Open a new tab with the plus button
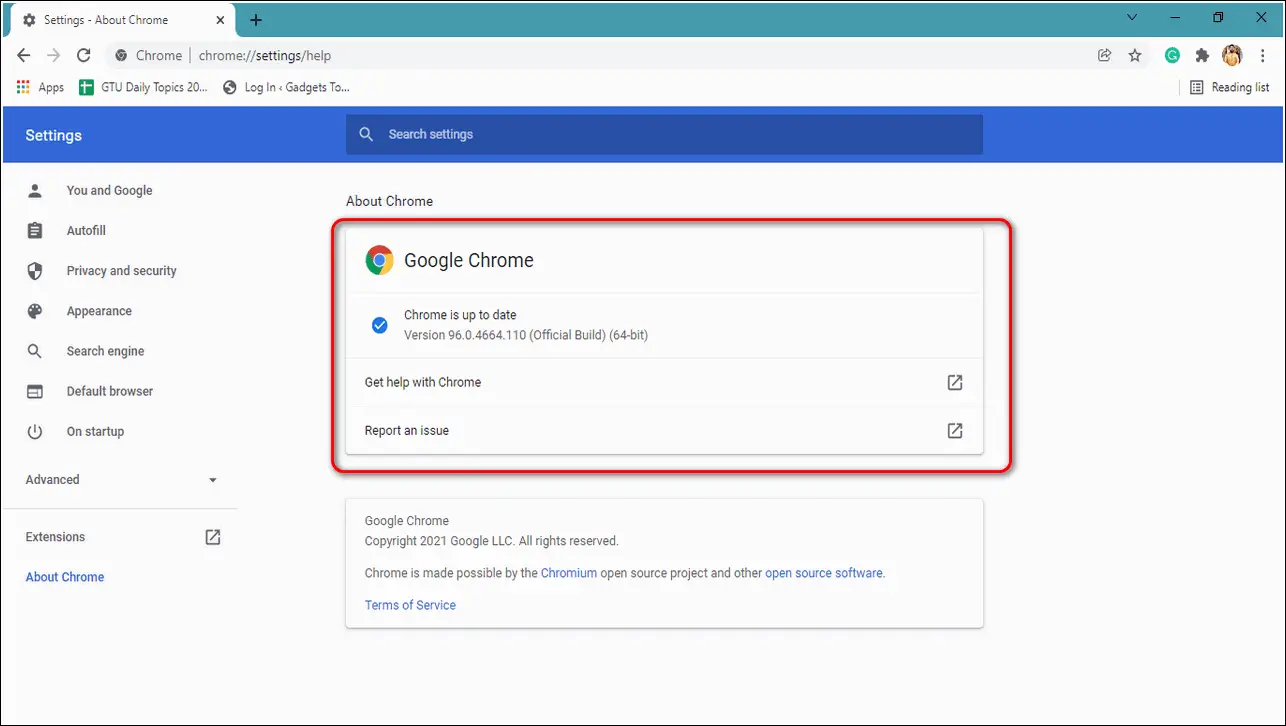 (256, 20)
